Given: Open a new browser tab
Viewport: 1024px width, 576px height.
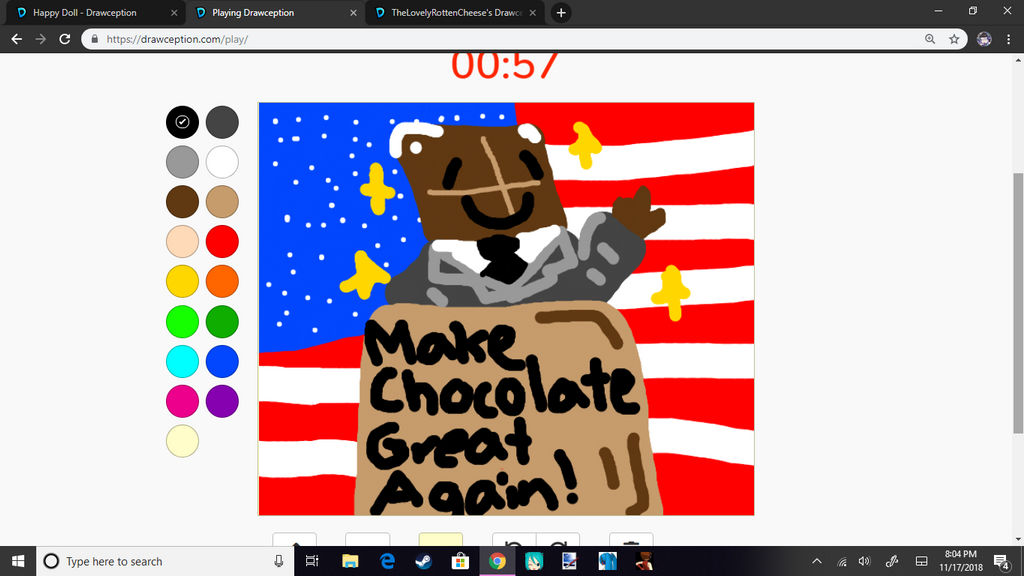Looking at the screenshot, I should point(561,13).
